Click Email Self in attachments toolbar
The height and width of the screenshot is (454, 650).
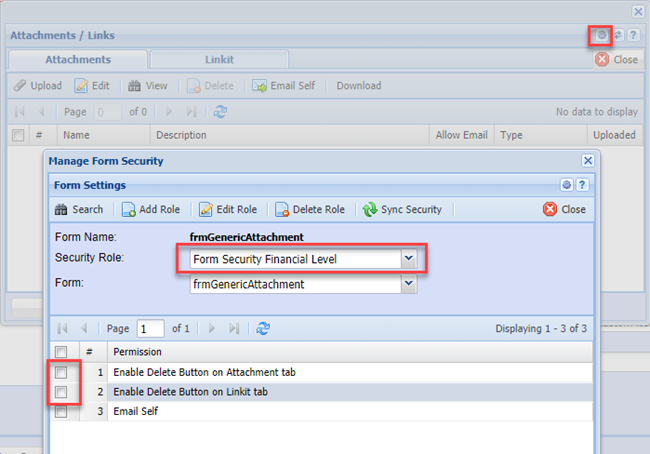coord(283,86)
